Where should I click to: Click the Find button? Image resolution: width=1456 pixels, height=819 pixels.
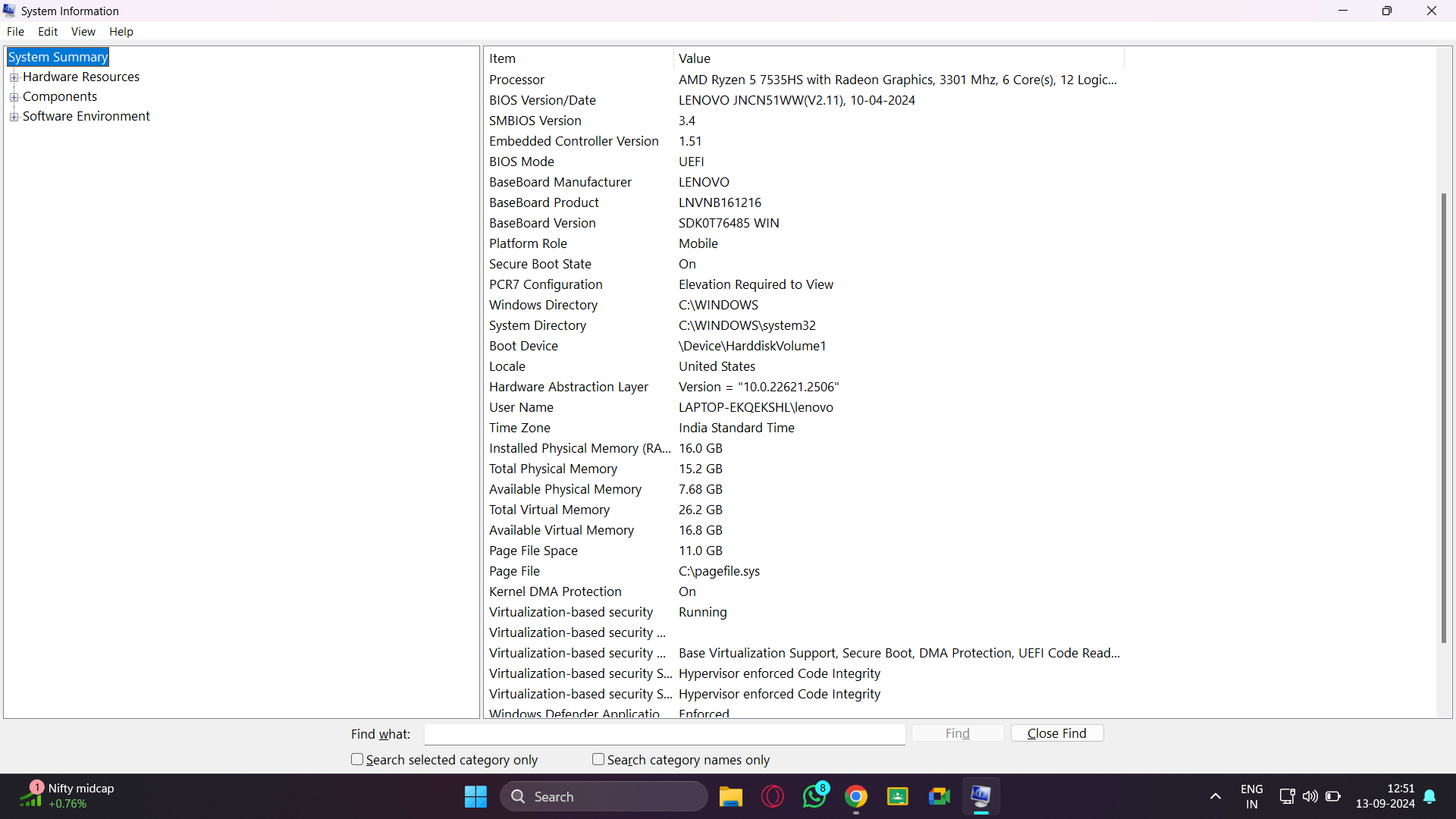[x=958, y=733]
